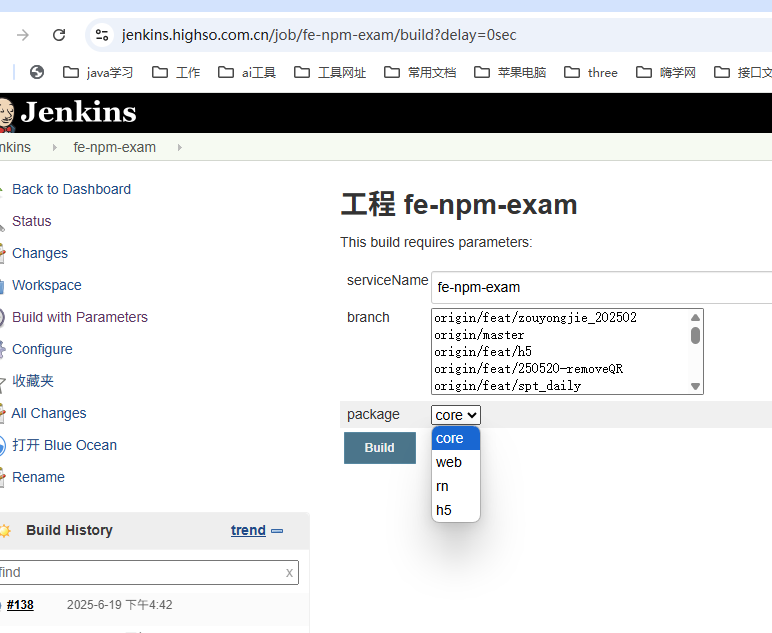Screen dimensions: 772x633
Task: Click the site info icon in address bar
Action: point(102,35)
